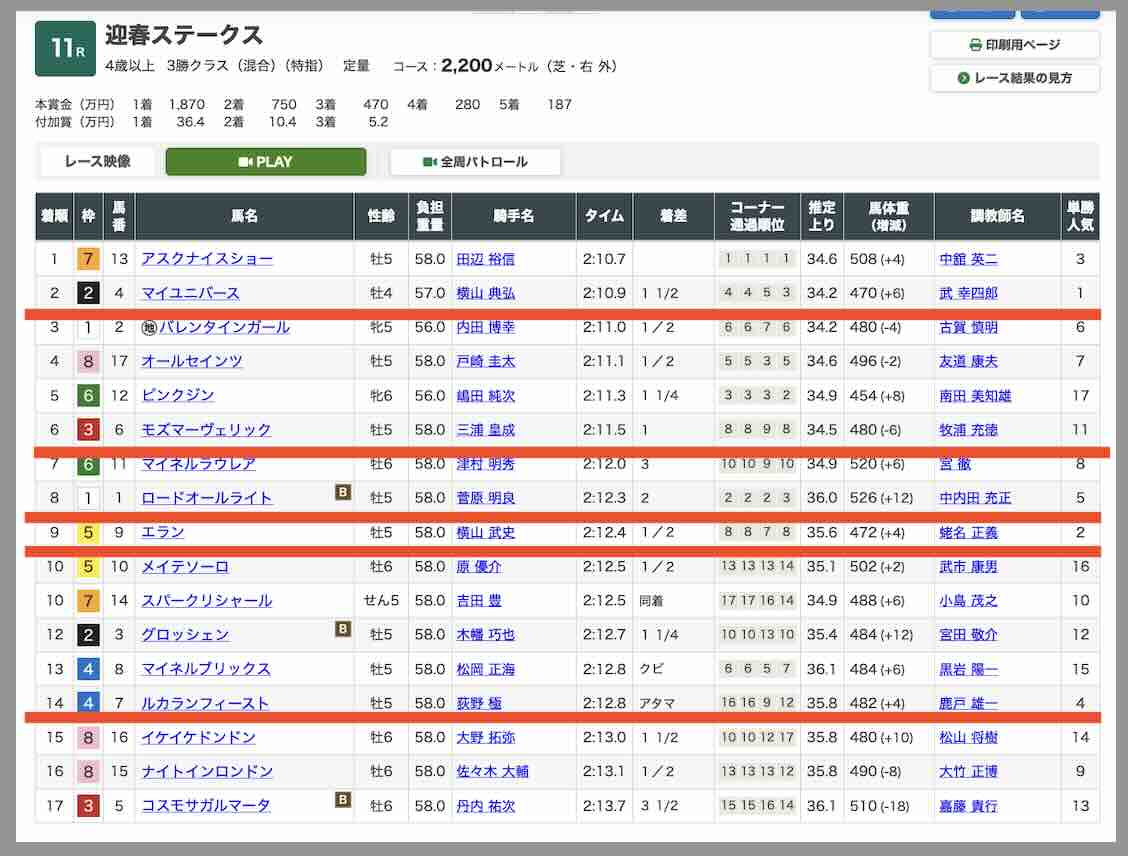The image size is (1128, 856).
Task: Open trainer link 中舘 英二
Action: click(968, 259)
